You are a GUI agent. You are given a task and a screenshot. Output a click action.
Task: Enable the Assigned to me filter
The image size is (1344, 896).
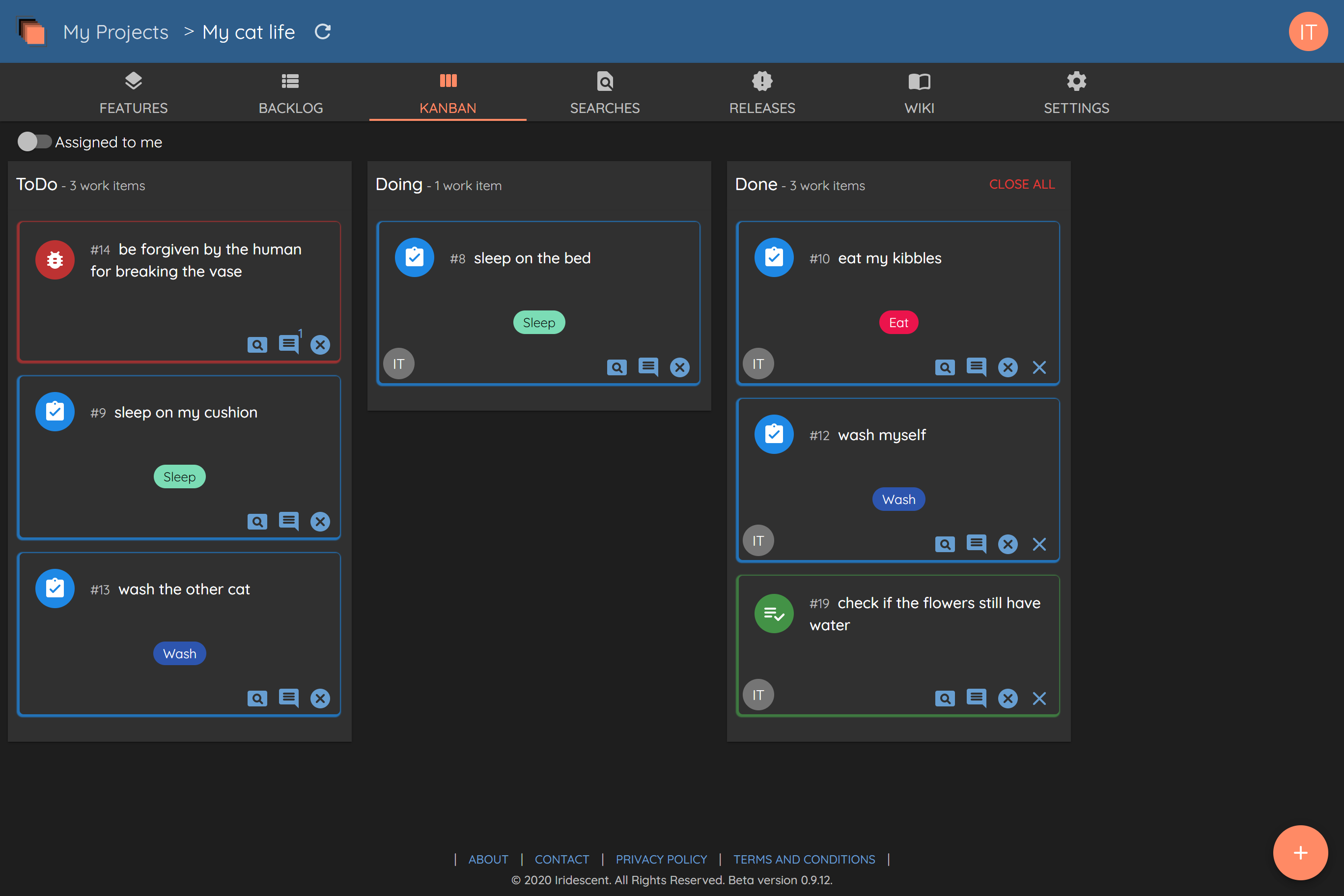(x=35, y=141)
